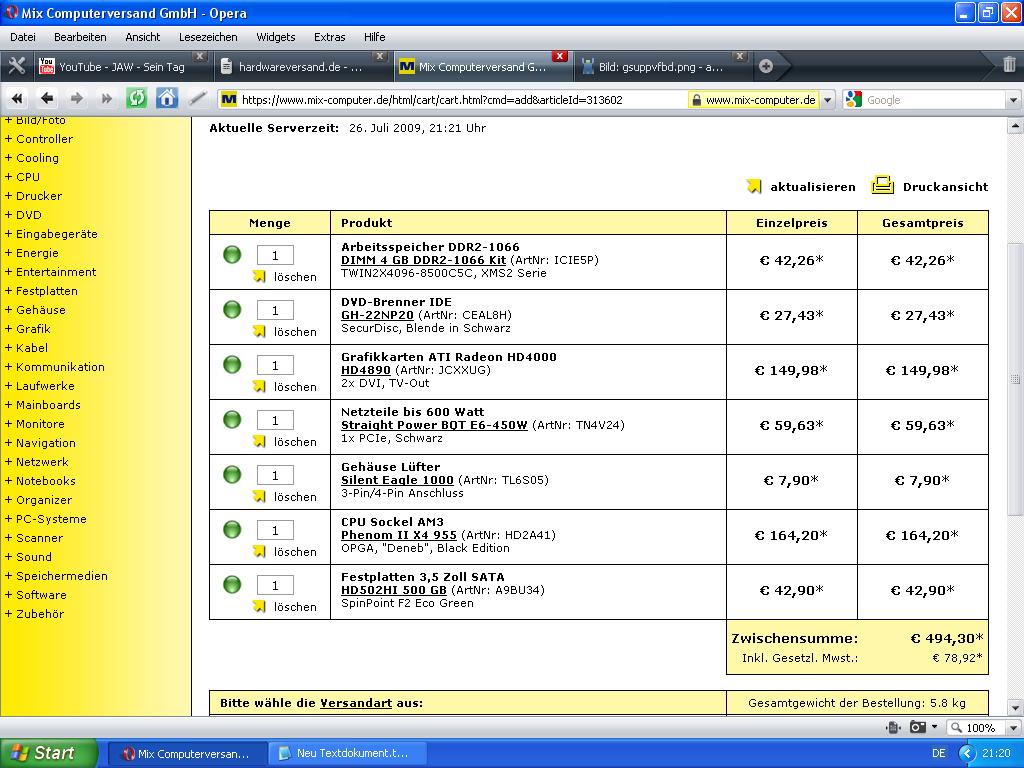The height and width of the screenshot is (768, 1024).
Task: Open the Windows Start button
Action: [48, 753]
